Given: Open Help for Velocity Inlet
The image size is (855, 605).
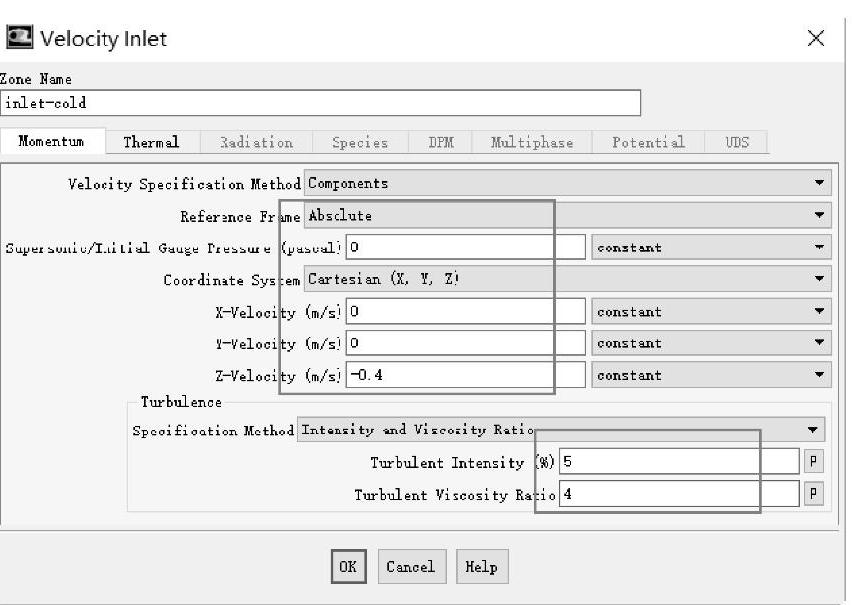Looking at the screenshot, I should 481,567.
